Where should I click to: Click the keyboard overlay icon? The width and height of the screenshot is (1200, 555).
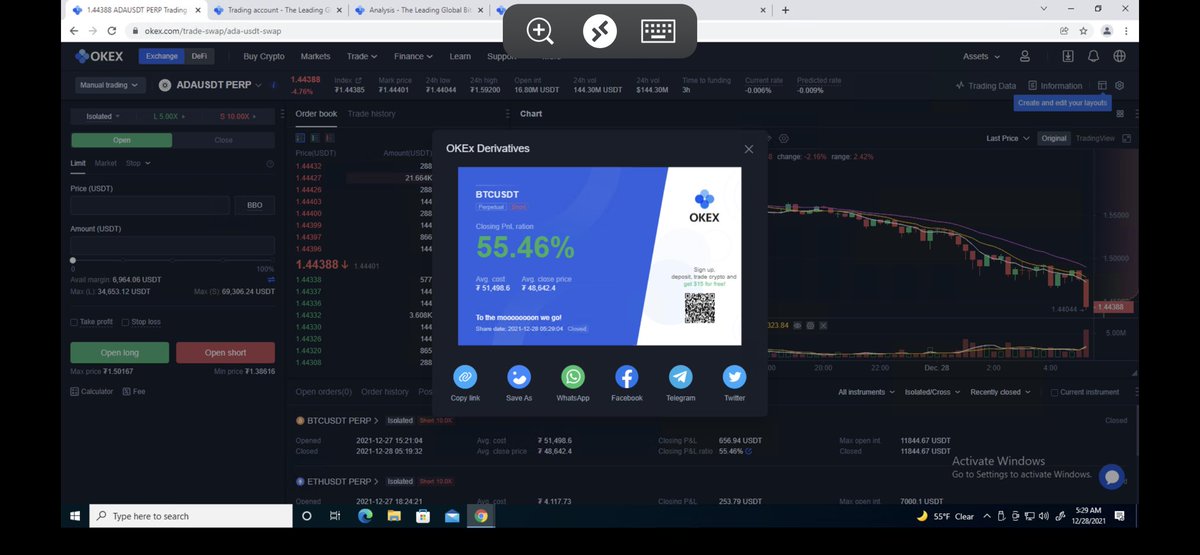(x=658, y=31)
